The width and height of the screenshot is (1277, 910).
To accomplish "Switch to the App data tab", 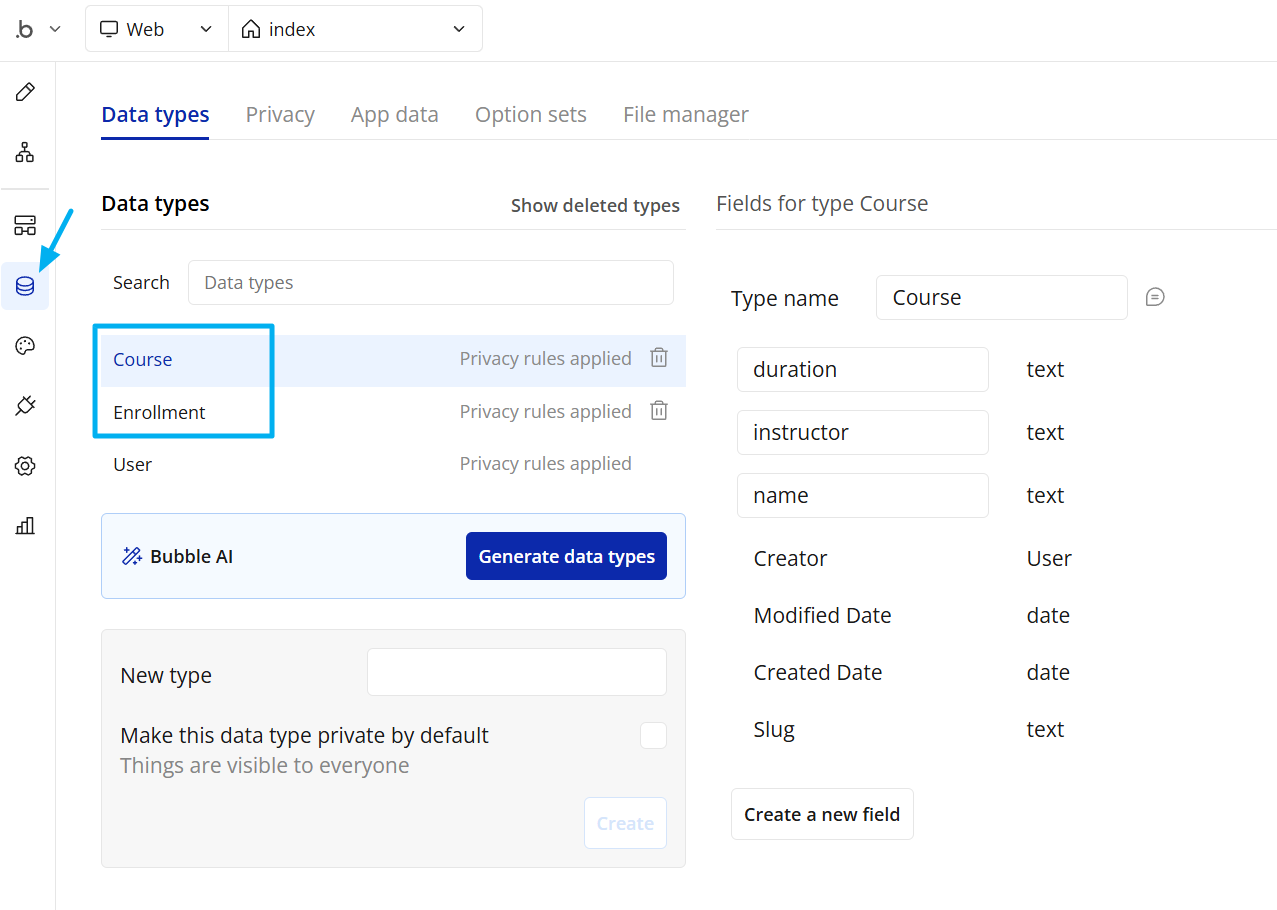I will [x=394, y=114].
